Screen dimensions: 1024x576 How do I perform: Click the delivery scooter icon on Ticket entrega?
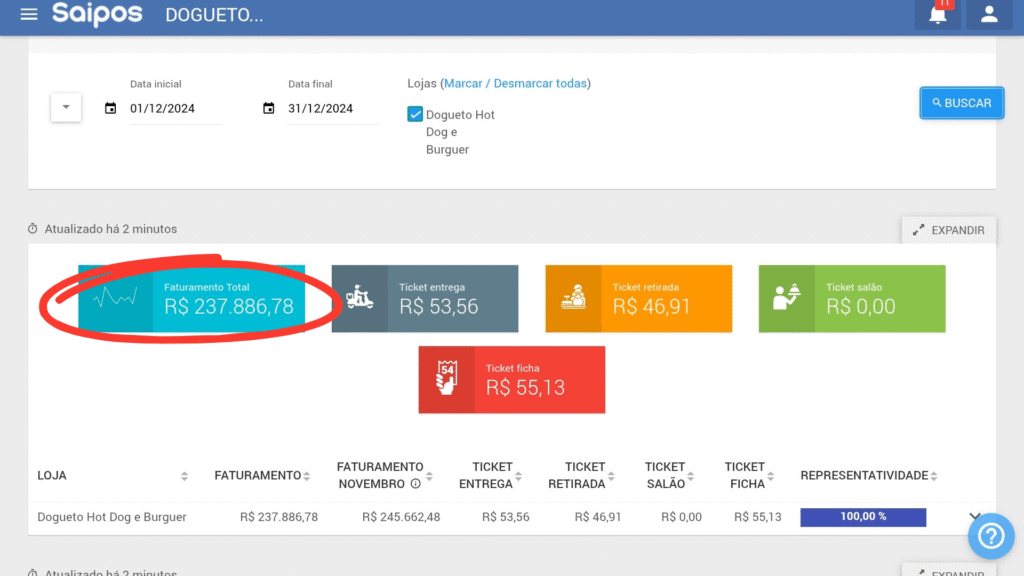(358, 299)
